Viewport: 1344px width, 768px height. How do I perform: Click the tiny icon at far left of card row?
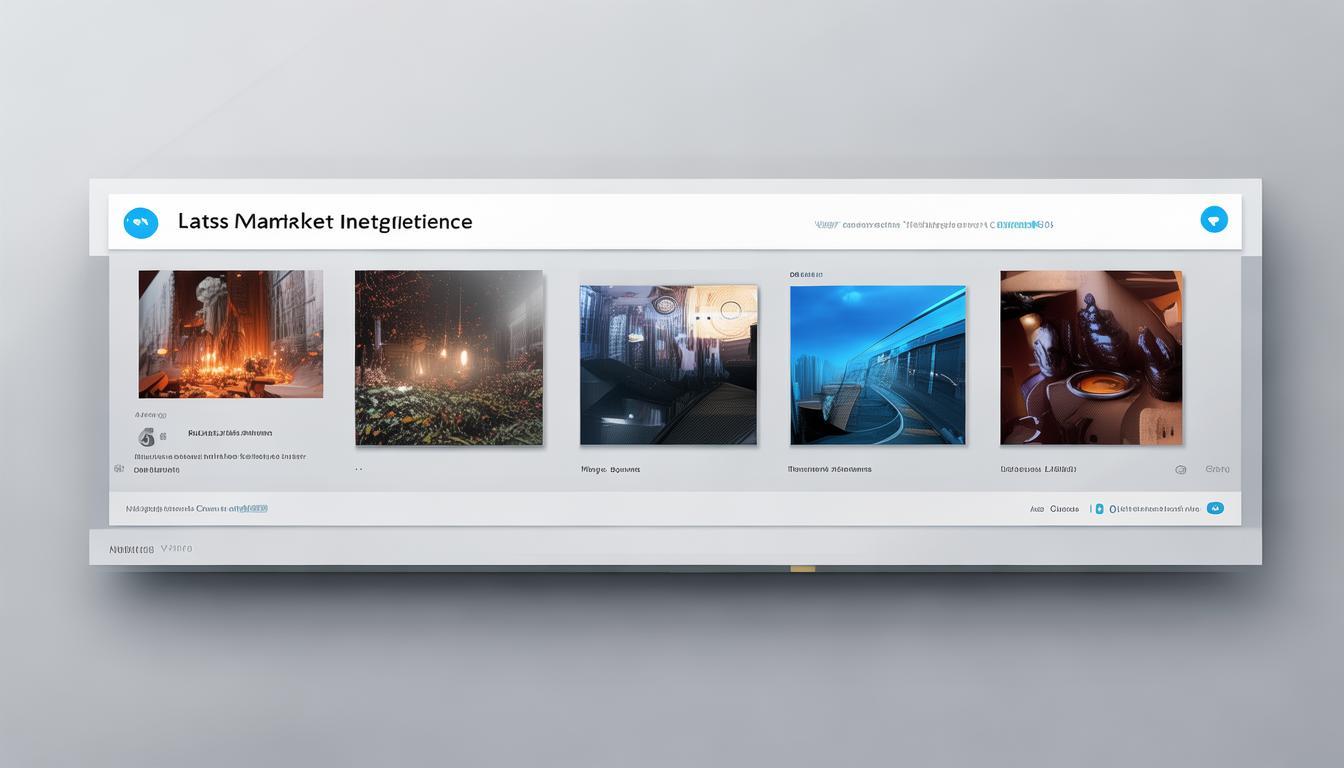point(119,468)
